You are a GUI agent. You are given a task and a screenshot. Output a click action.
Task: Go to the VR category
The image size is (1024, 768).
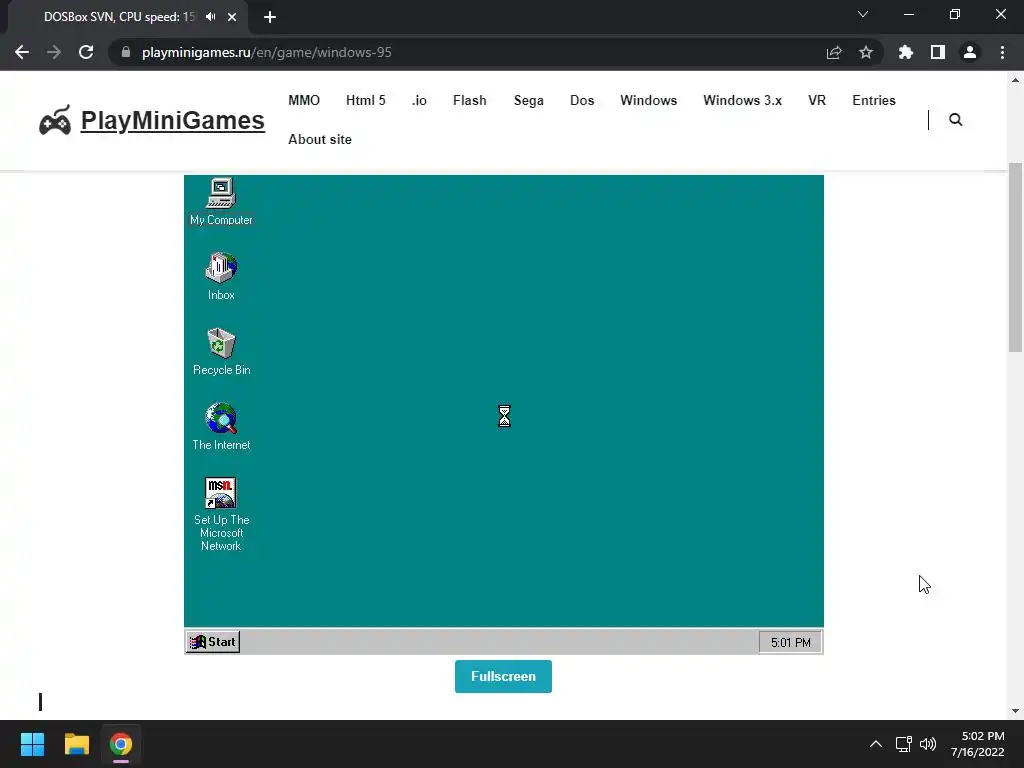[x=817, y=101]
